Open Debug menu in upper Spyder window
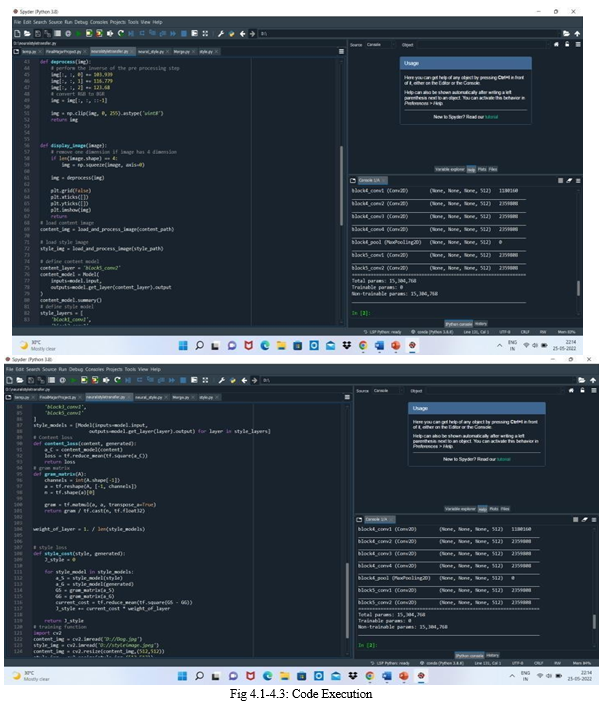 coord(81,22)
